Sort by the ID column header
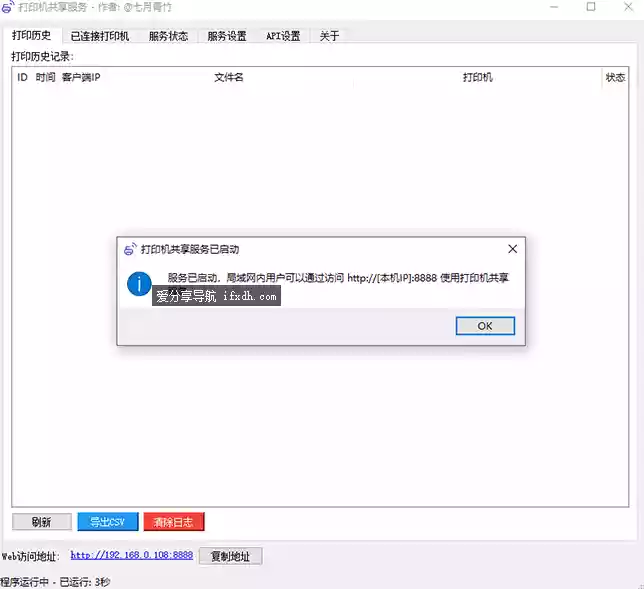 (x=22, y=77)
